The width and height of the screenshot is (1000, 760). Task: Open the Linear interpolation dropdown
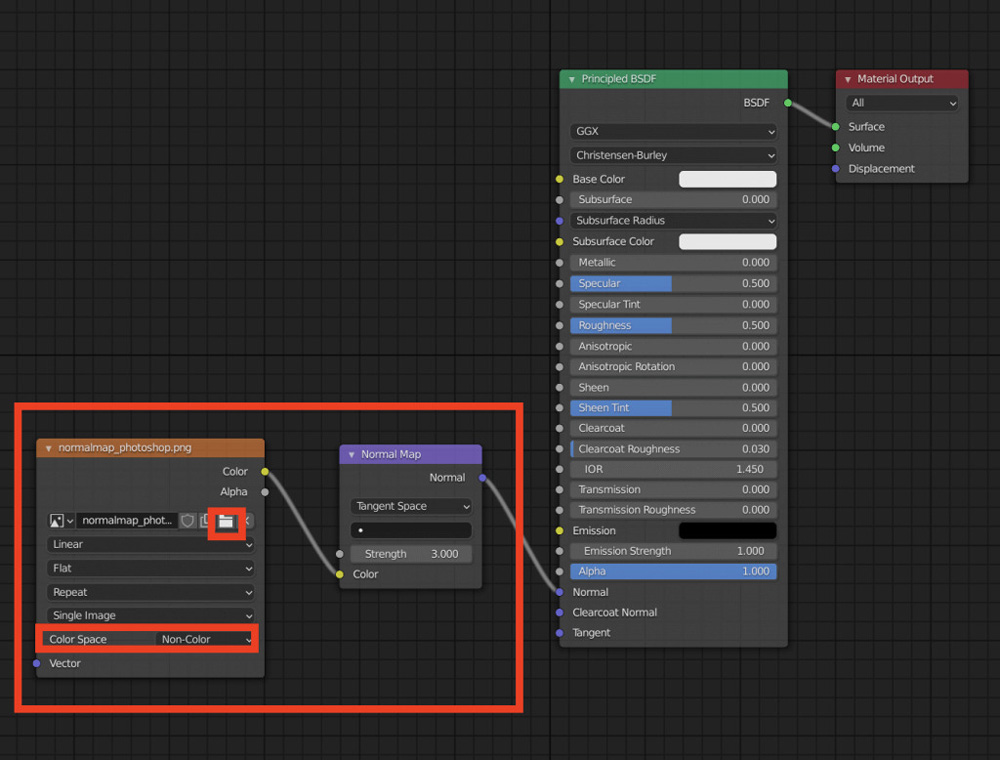pyautogui.click(x=149, y=544)
